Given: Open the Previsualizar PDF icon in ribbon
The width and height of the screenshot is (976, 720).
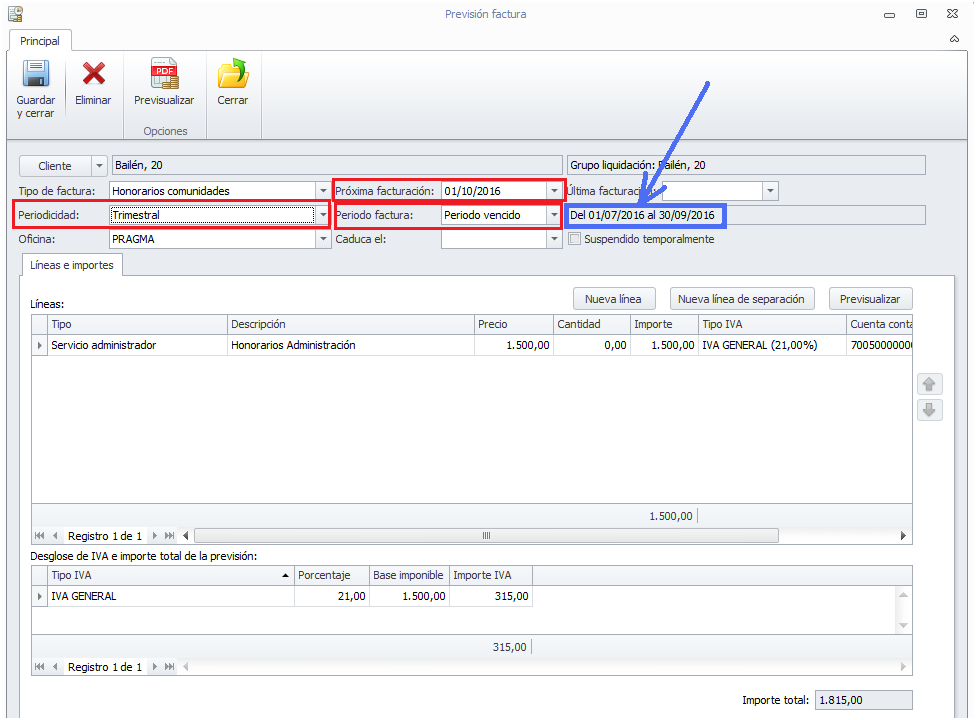Looking at the screenshot, I should click(164, 73).
